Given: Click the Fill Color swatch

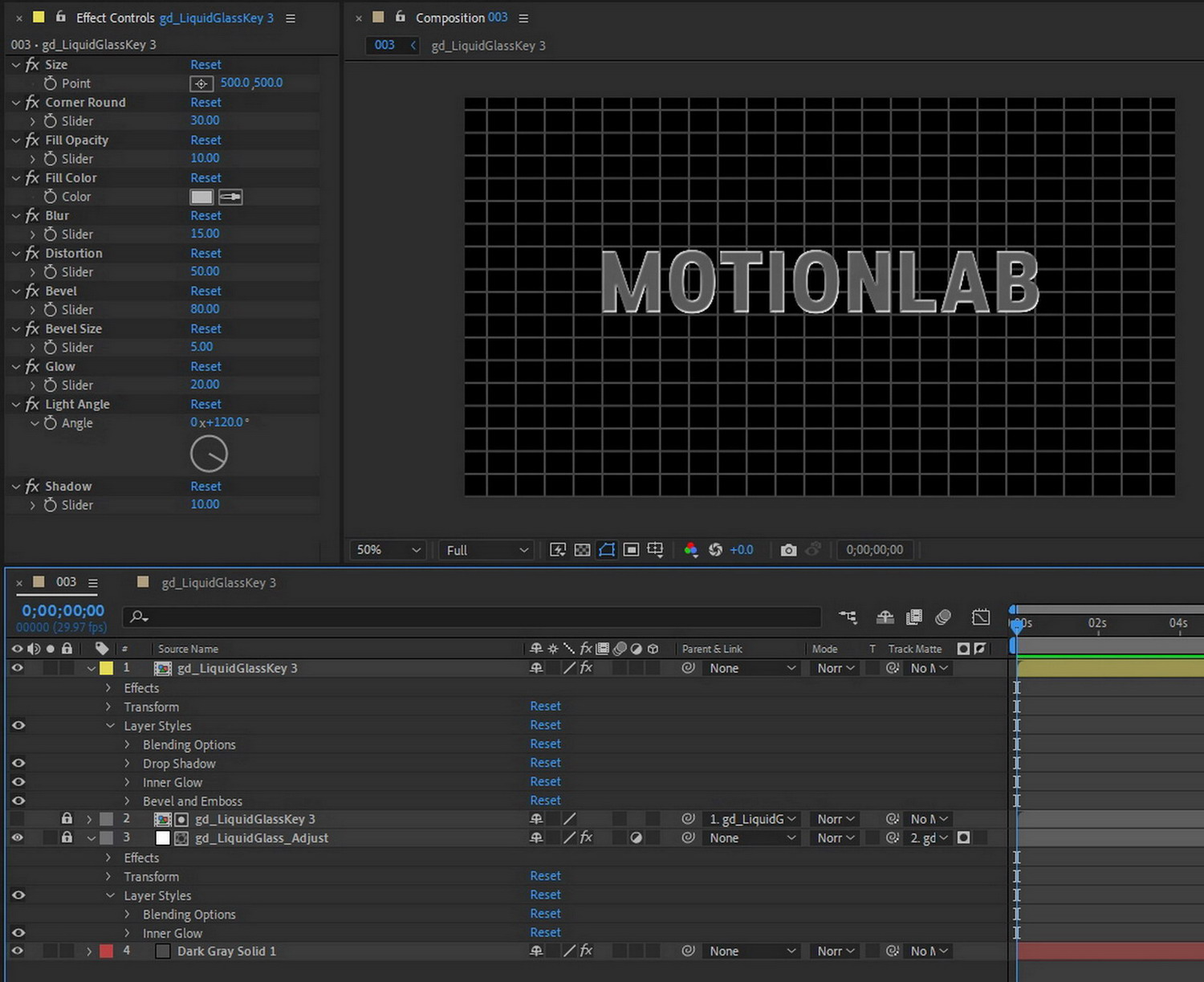Looking at the screenshot, I should (x=201, y=197).
